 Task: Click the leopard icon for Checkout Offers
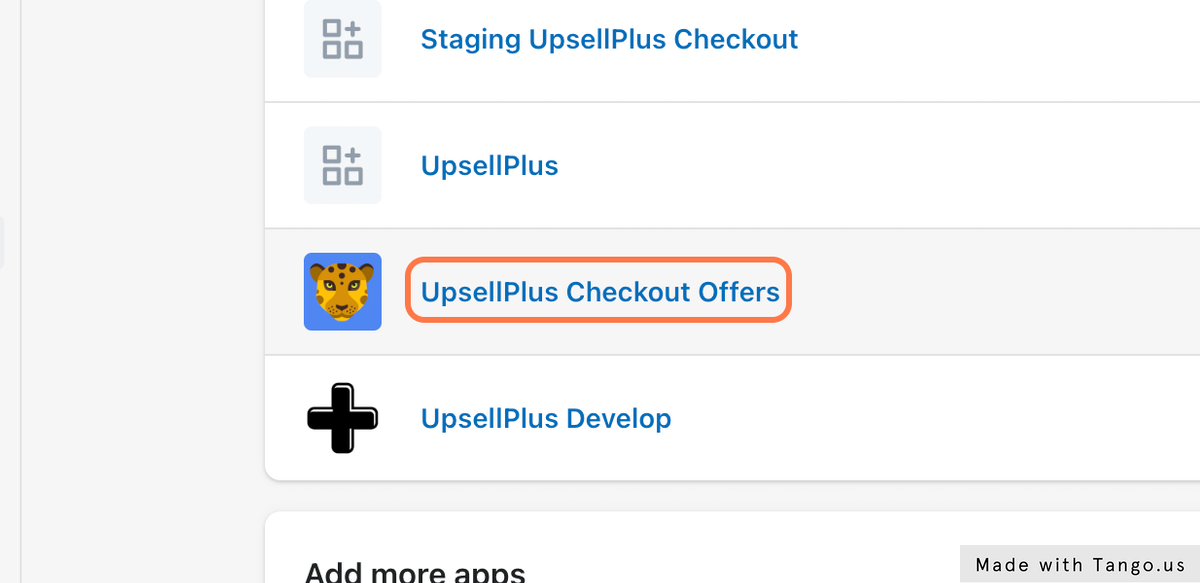pos(342,291)
